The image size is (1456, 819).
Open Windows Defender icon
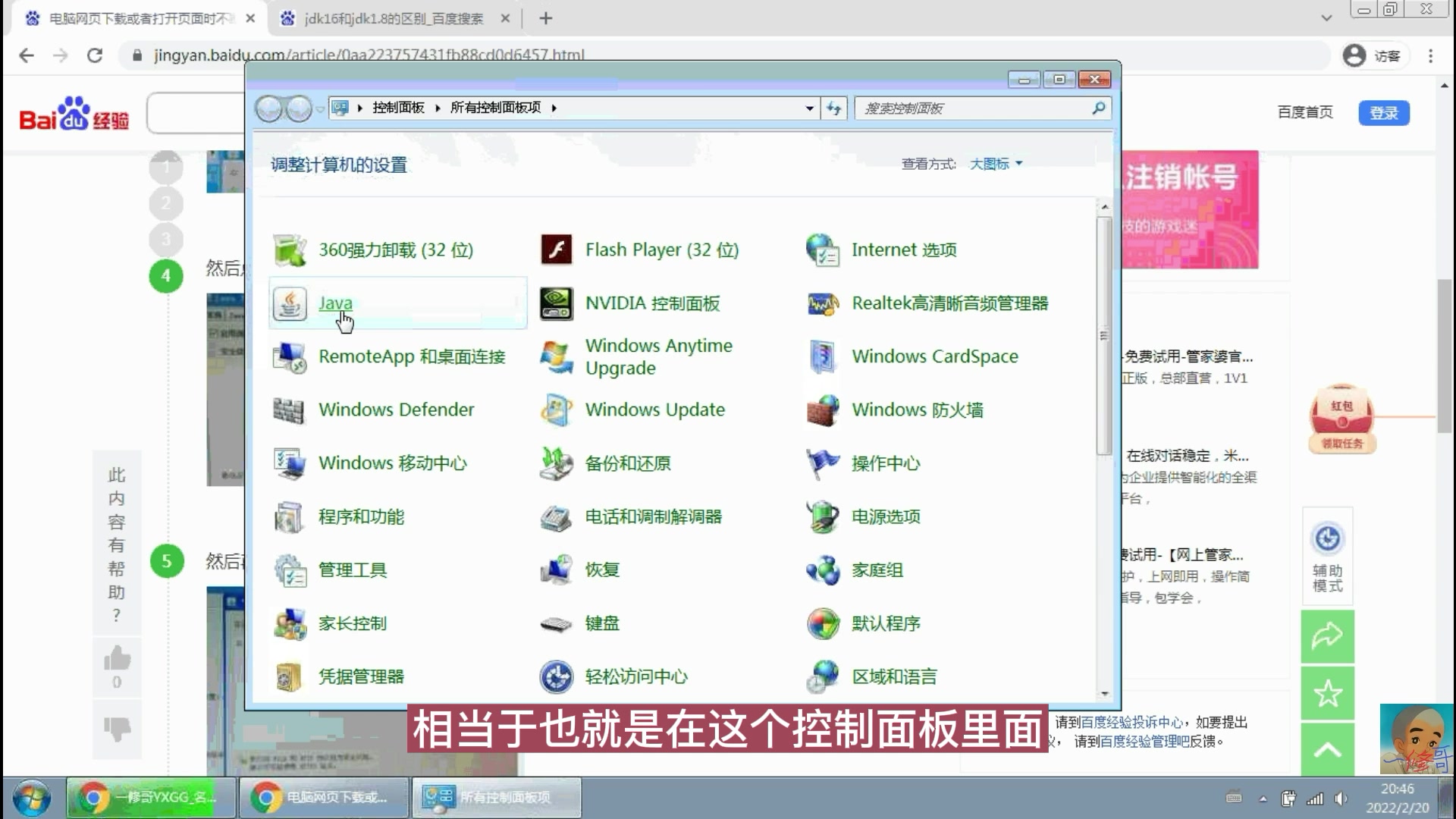(290, 410)
